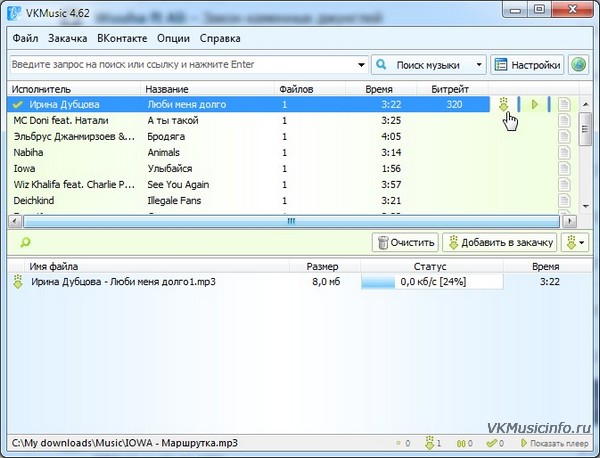Expand the Поиск музыки dropdown arrow

pyautogui.click(x=479, y=65)
